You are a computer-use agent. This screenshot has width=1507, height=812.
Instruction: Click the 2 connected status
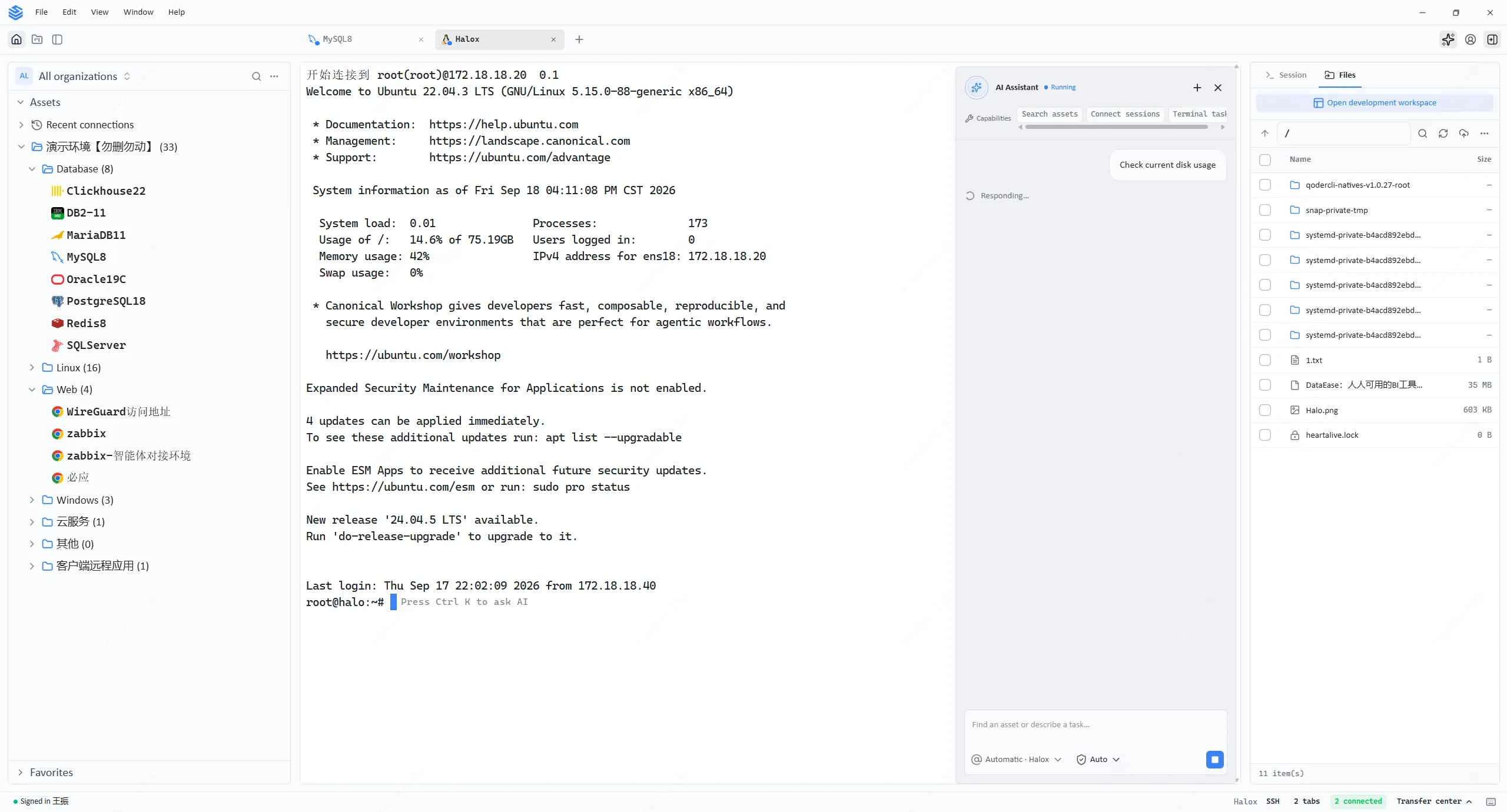[x=1358, y=801]
